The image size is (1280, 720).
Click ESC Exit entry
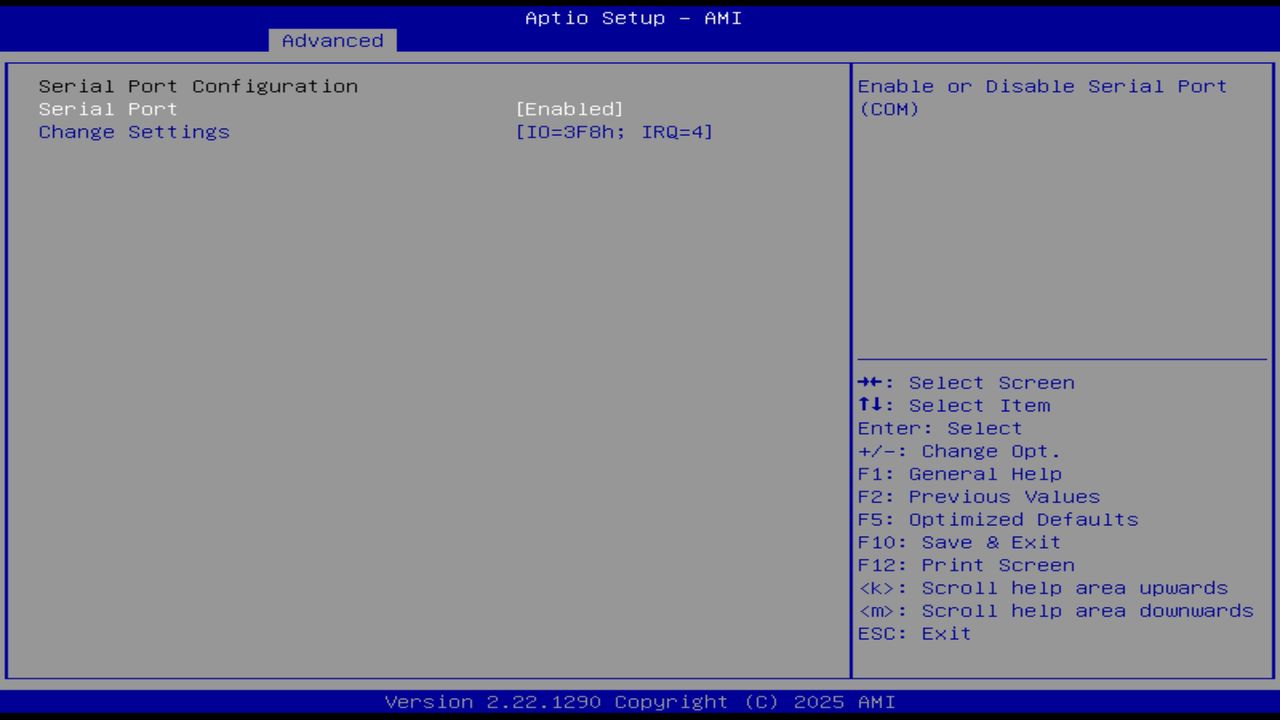pos(915,633)
